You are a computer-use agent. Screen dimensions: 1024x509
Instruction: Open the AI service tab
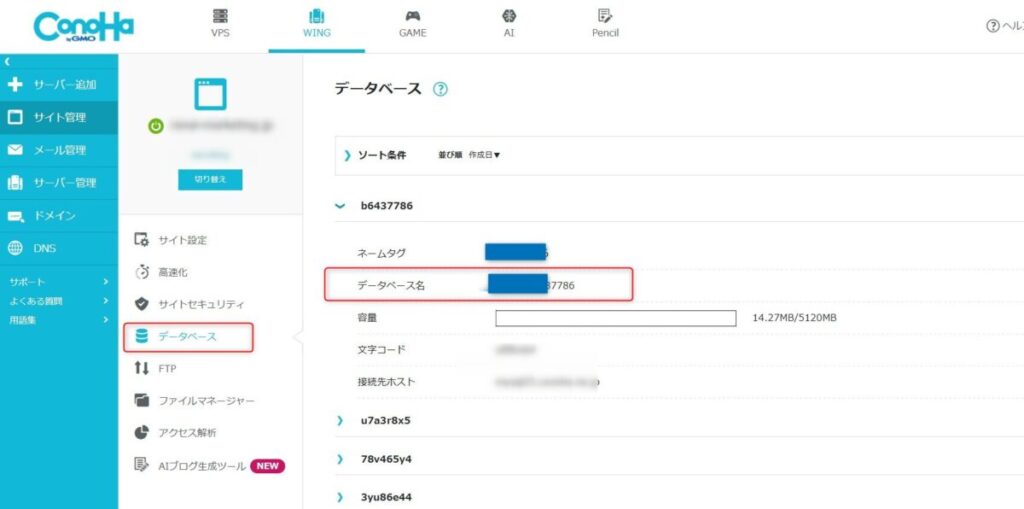tap(508, 23)
